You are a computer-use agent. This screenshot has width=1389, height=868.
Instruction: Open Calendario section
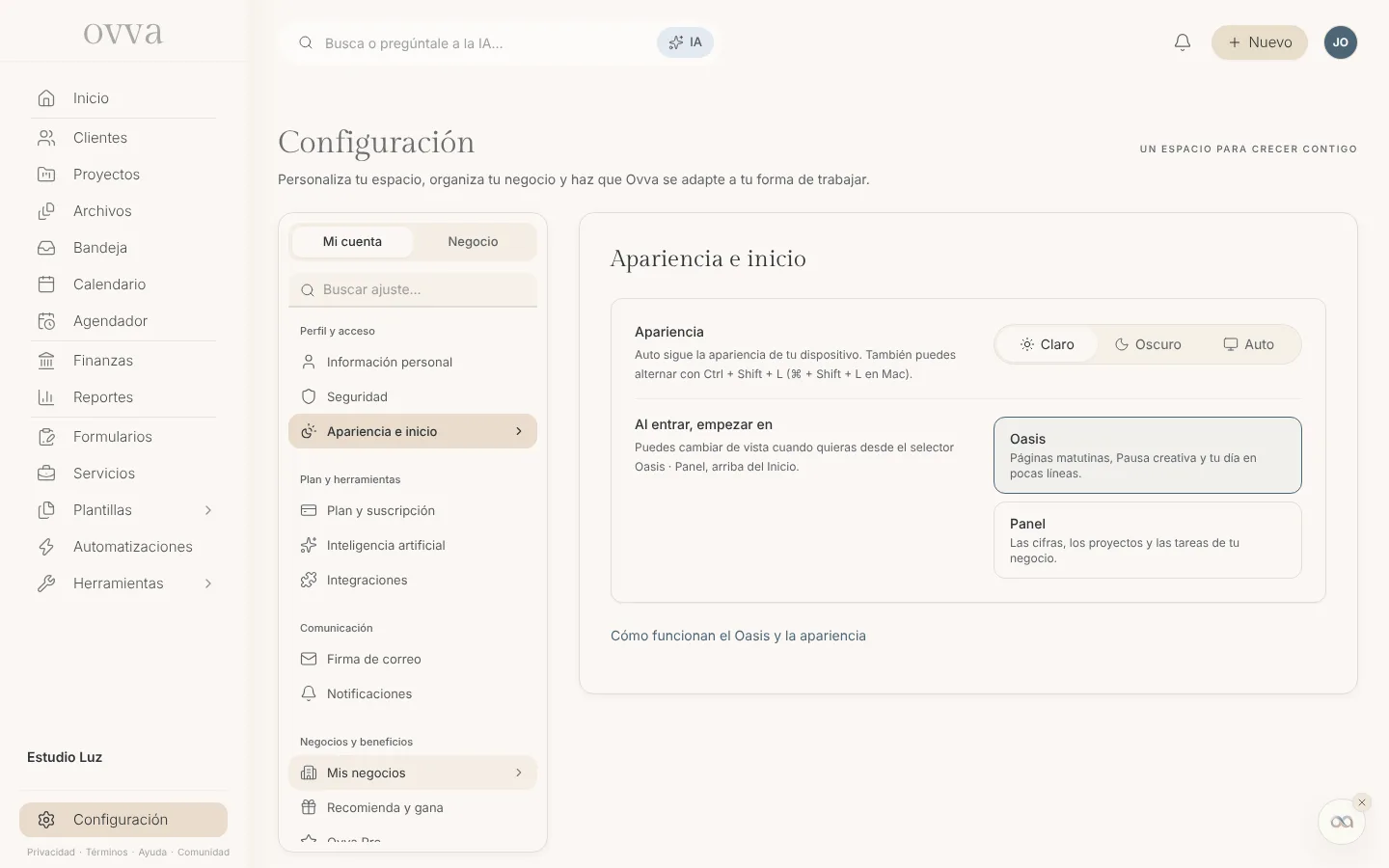point(123,285)
